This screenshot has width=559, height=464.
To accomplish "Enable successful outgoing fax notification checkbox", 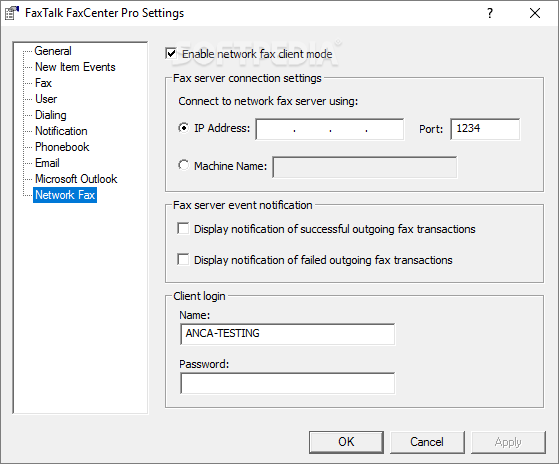I will coord(183,228).
